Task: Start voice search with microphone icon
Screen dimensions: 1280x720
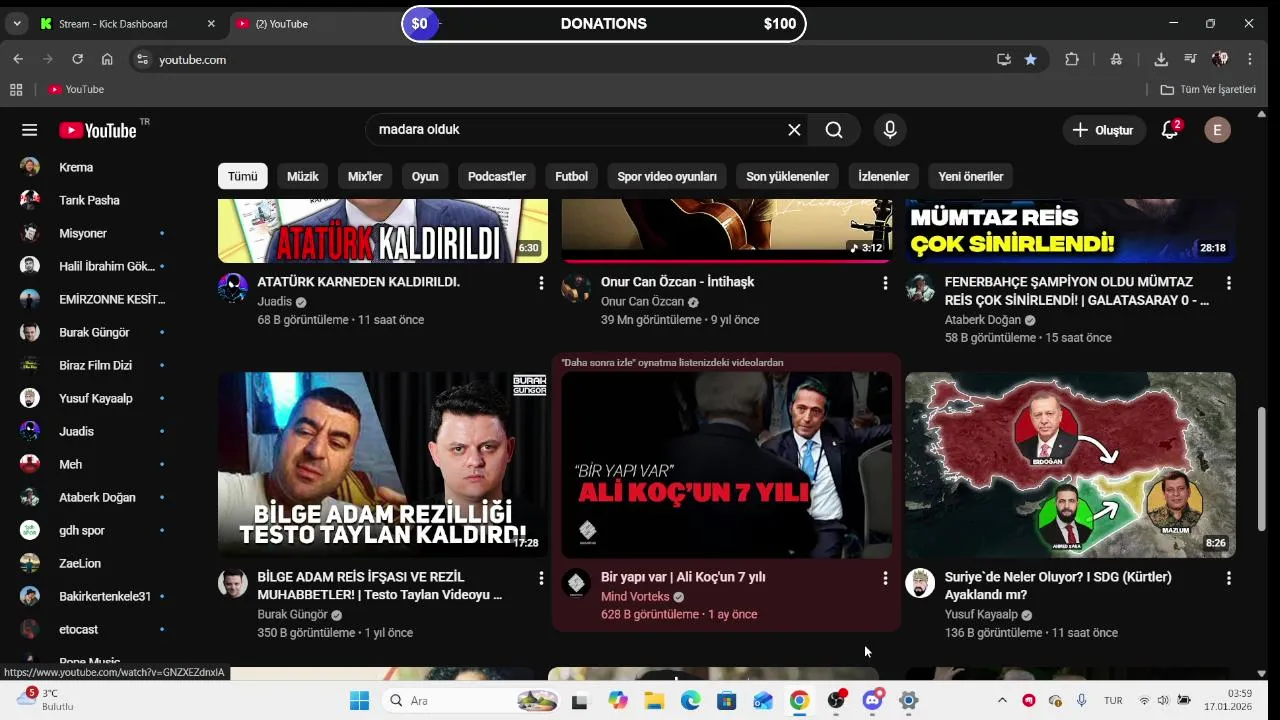Action: (890, 130)
